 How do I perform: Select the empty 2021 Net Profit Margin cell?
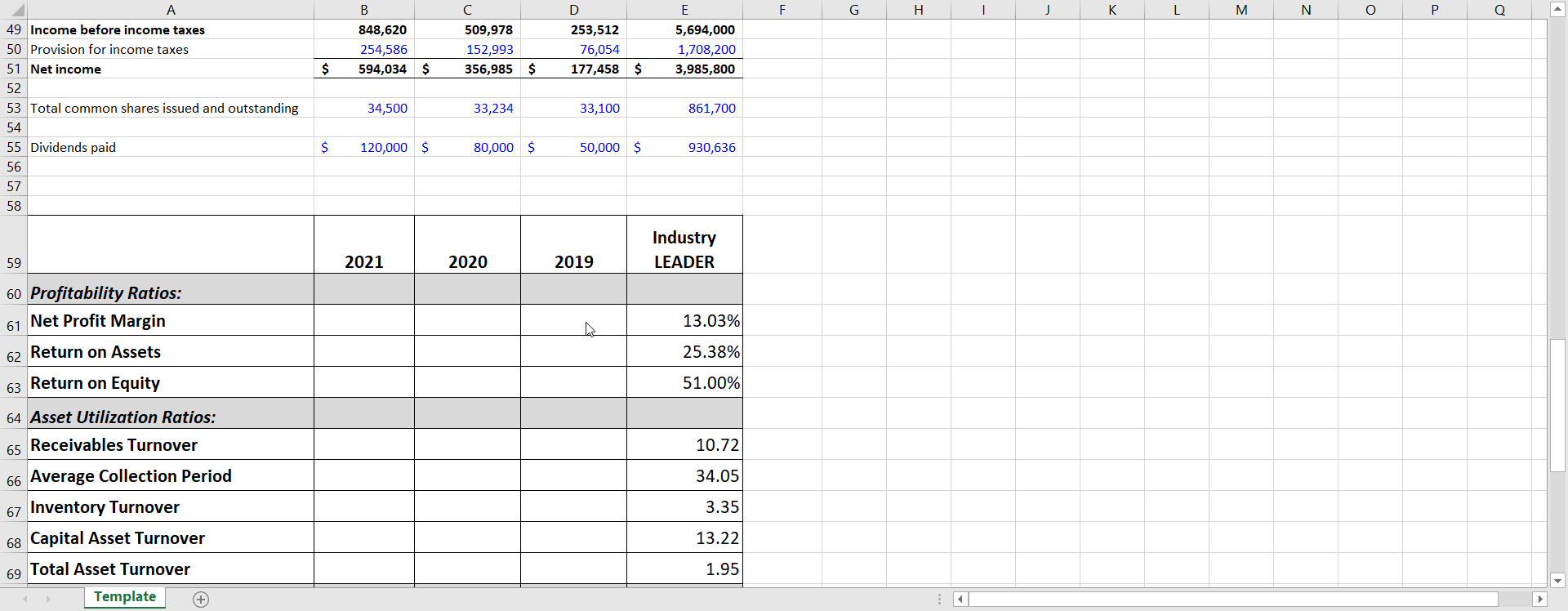coord(364,320)
